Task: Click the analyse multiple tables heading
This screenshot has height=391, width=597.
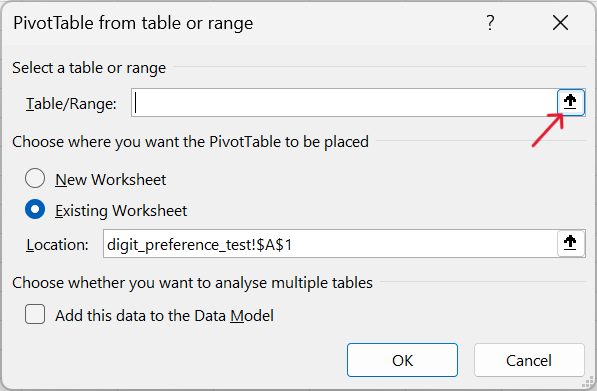Action: [x=193, y=283]
